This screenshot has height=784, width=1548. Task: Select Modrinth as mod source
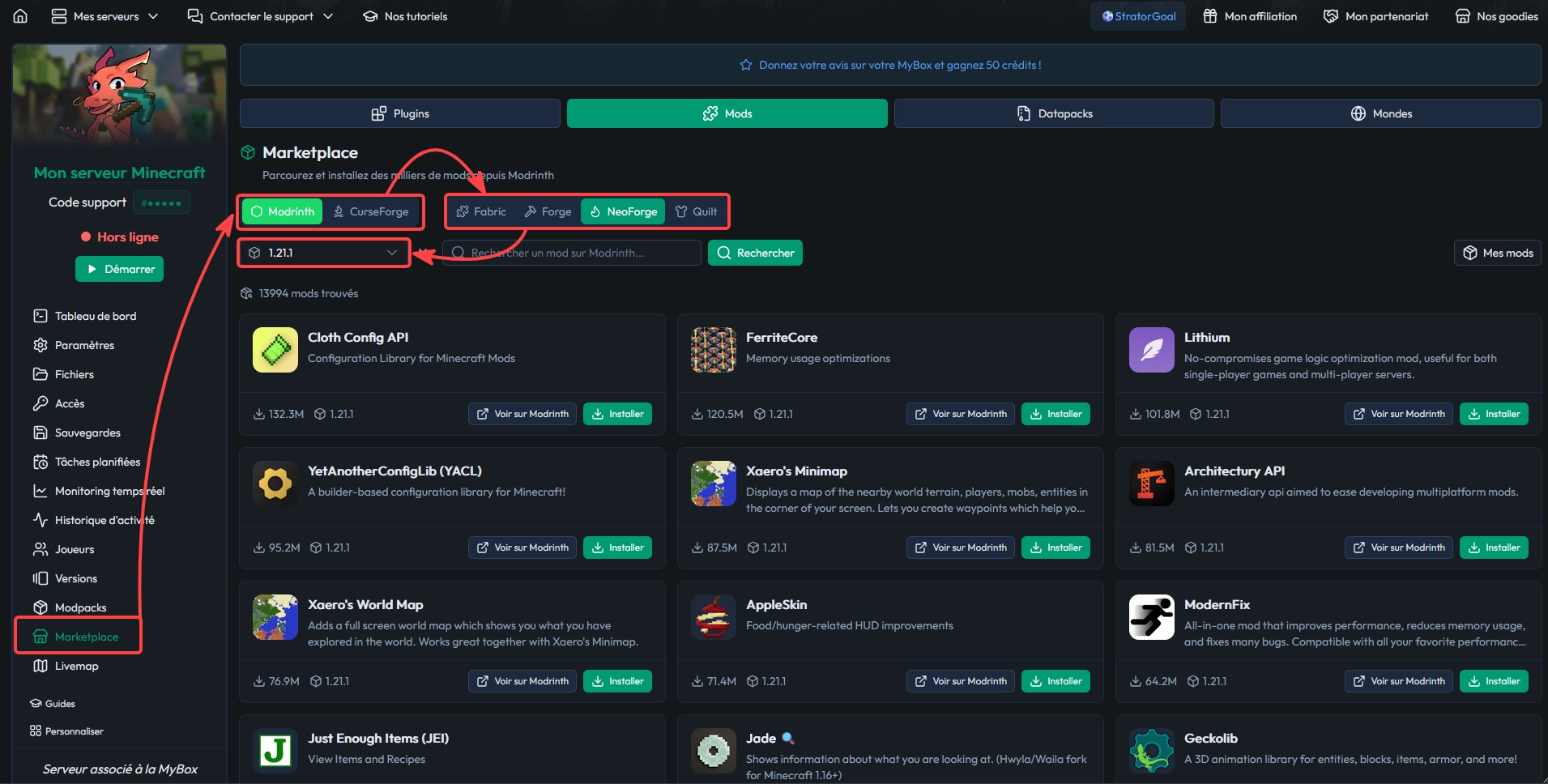click(283, 211)
